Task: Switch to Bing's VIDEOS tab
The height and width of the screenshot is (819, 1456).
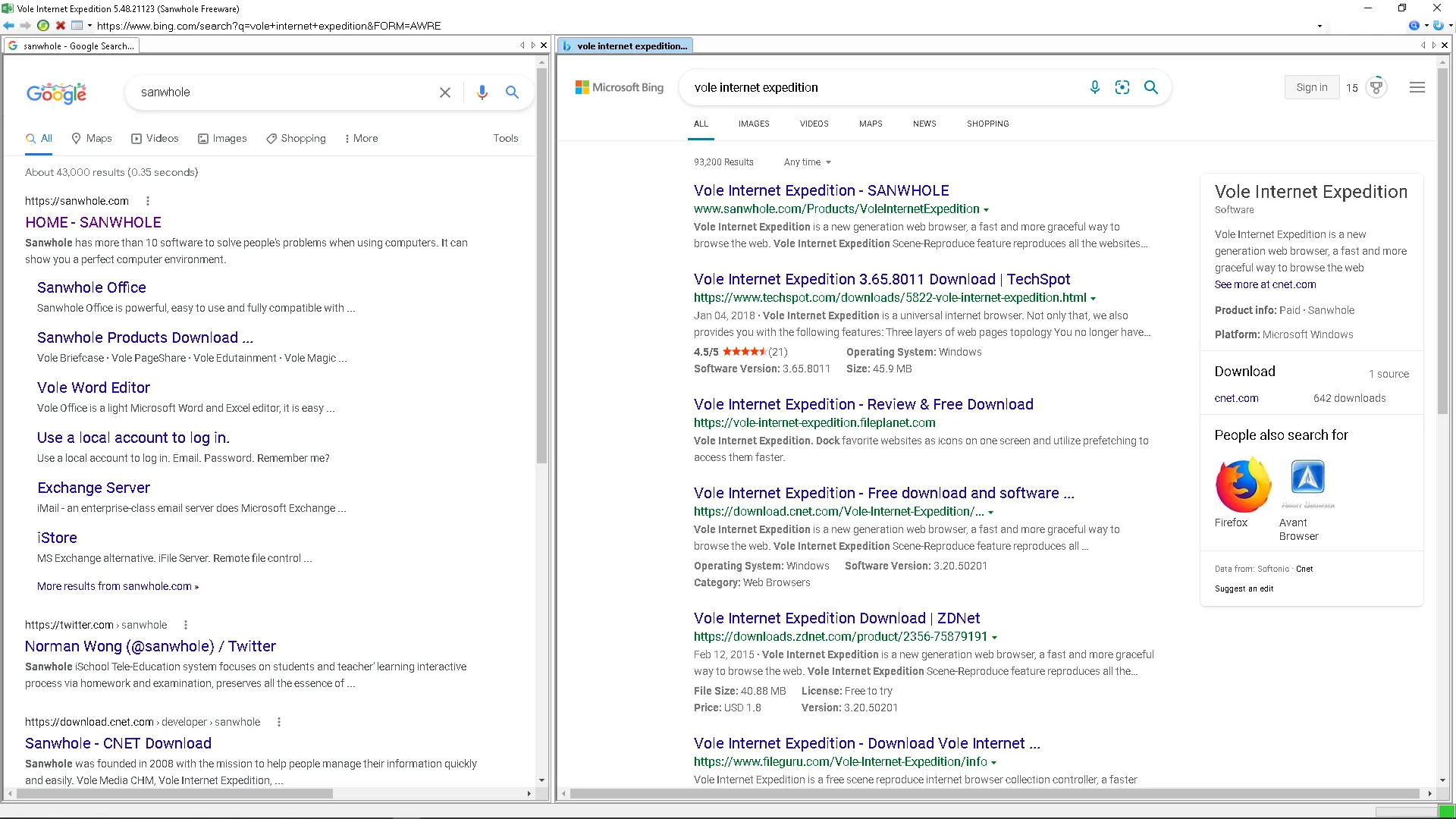Action: [x=814, y=124]
